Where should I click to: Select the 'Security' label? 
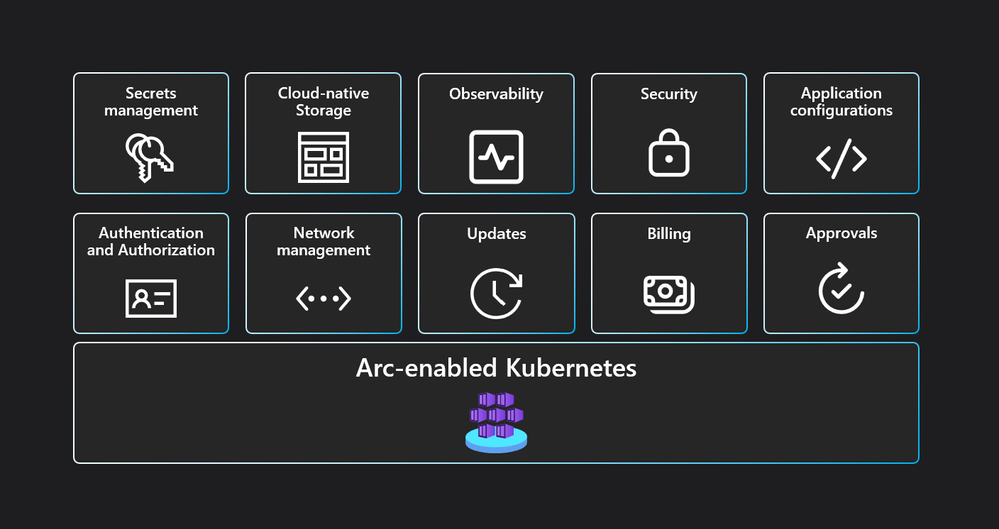pos(669,94)
